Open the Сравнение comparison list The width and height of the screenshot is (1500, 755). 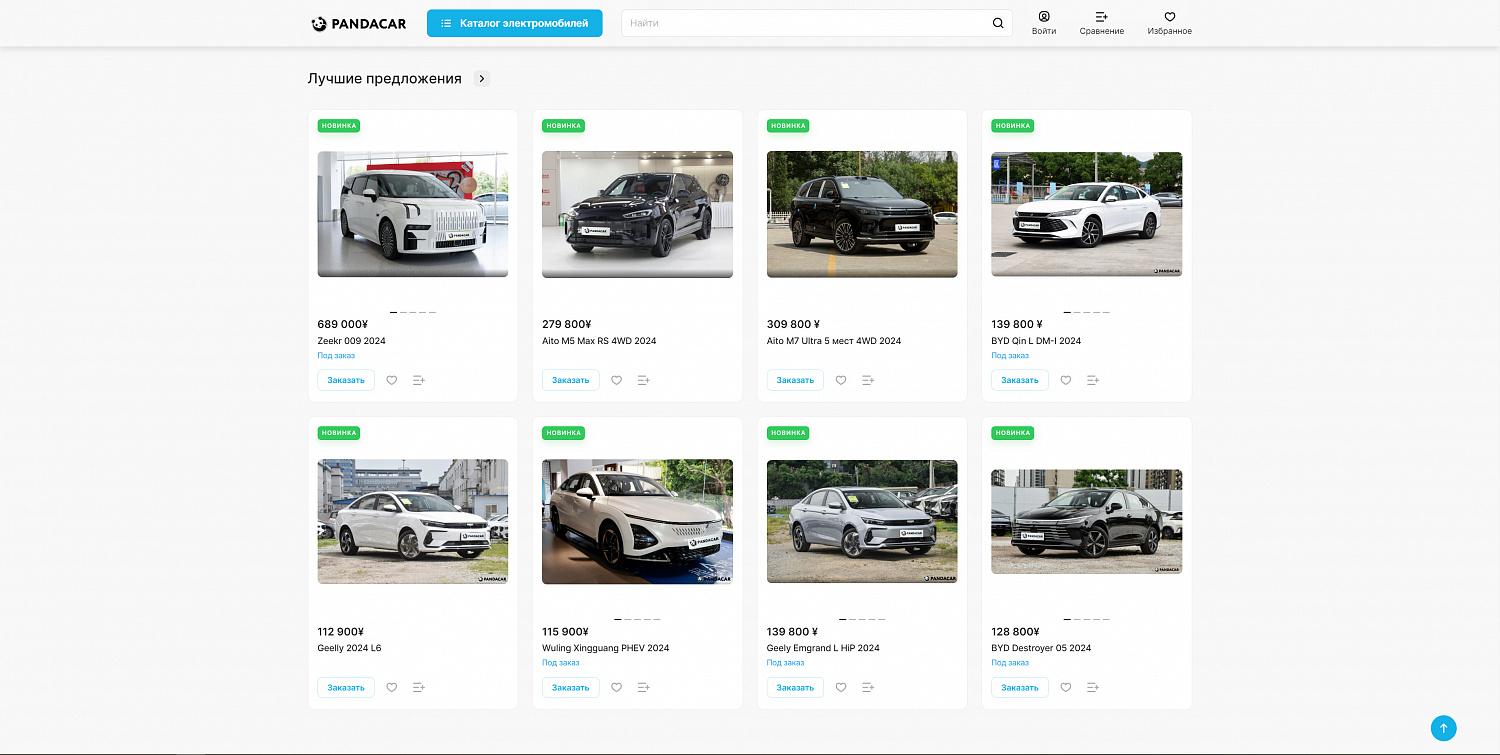(x=1102, y=23)
